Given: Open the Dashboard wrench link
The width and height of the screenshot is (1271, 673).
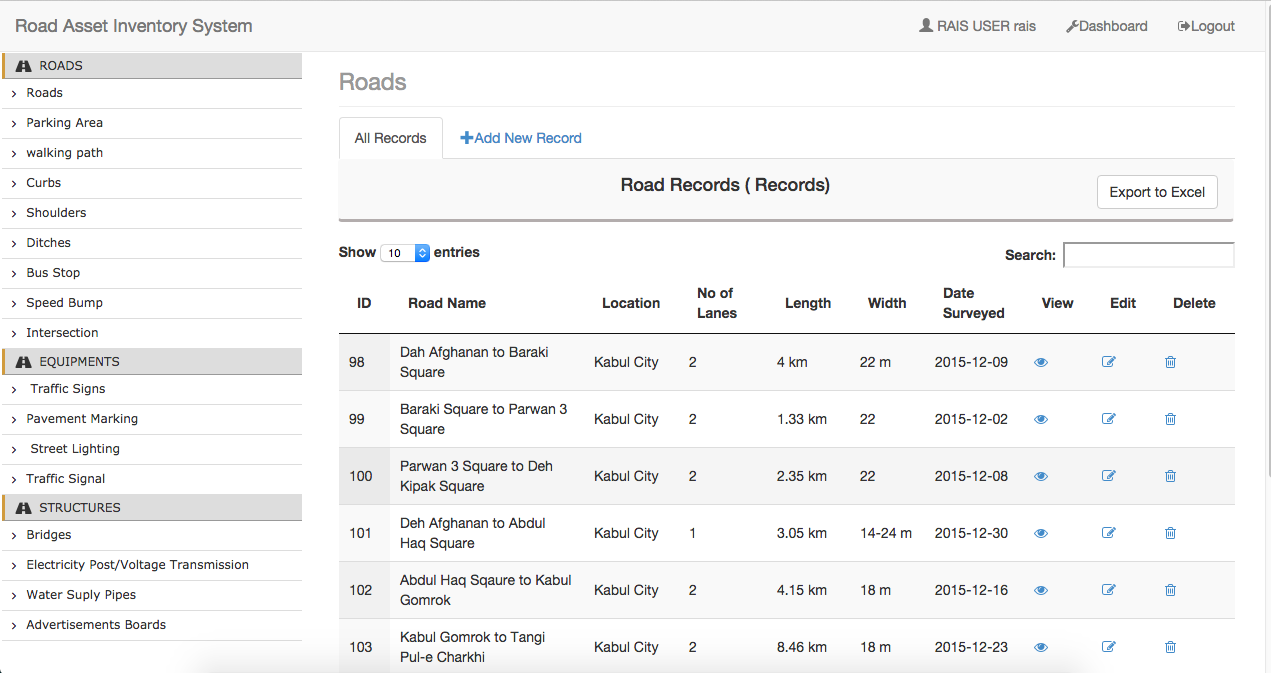Looking at the screenshot, I should [x=1106, y=26].
